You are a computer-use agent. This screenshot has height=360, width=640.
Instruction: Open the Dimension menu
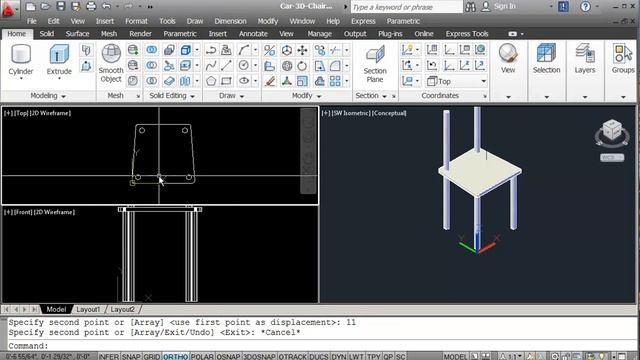click(x=230, y=21)
